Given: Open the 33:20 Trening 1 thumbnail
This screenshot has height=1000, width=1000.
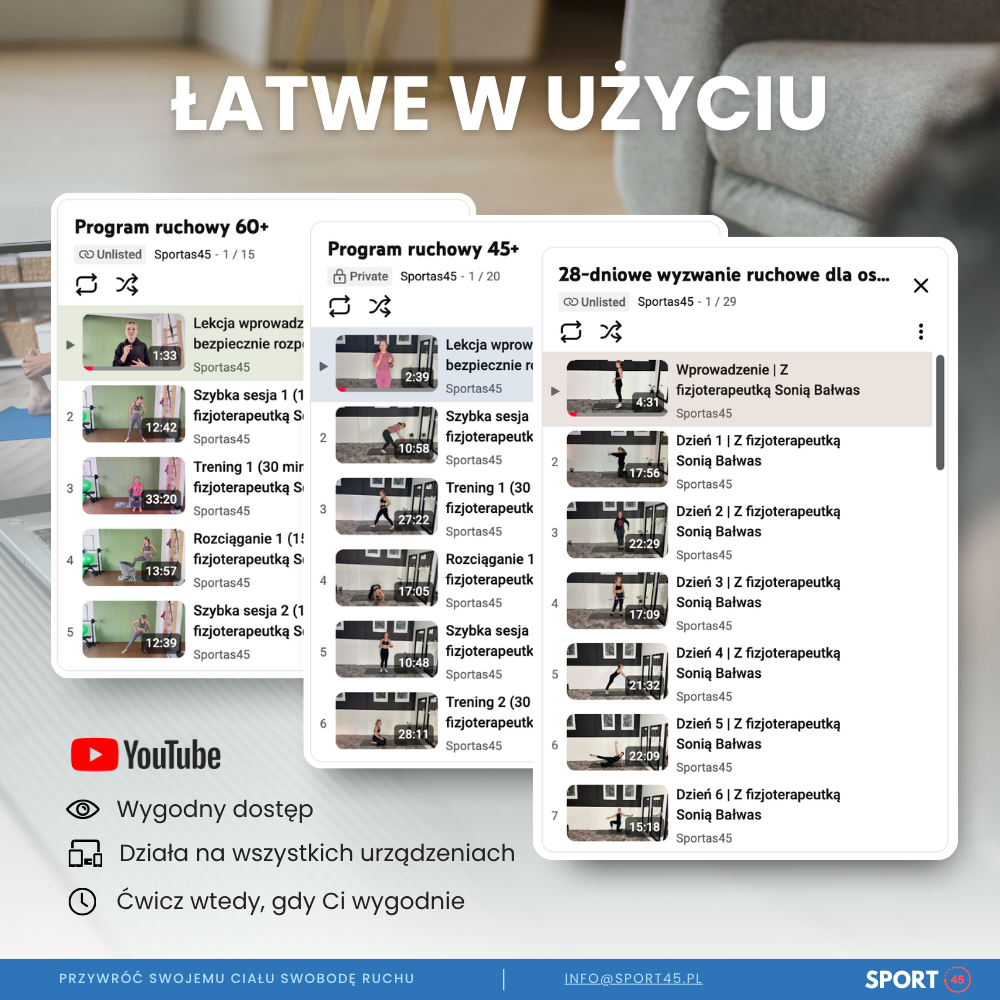Looking at the screenshot, I should 134,485.
